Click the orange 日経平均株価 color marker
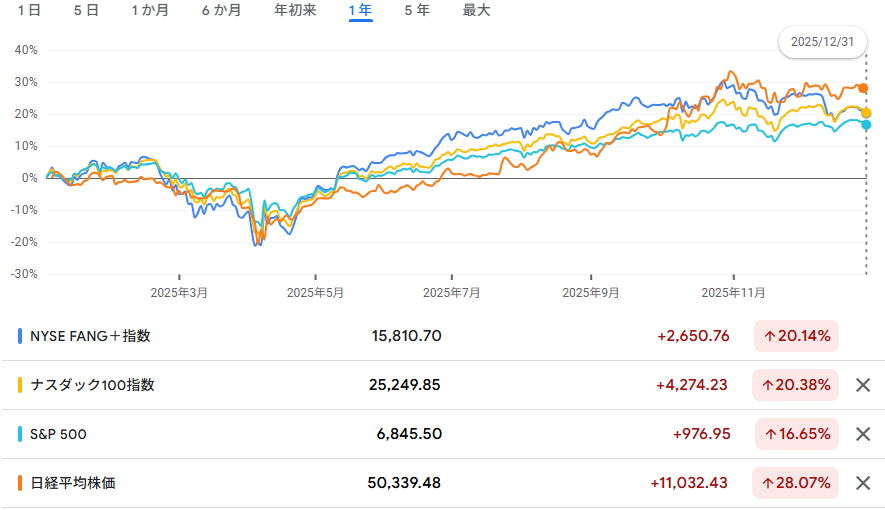The height and width of the screenshot is (510, 885). 21,483
